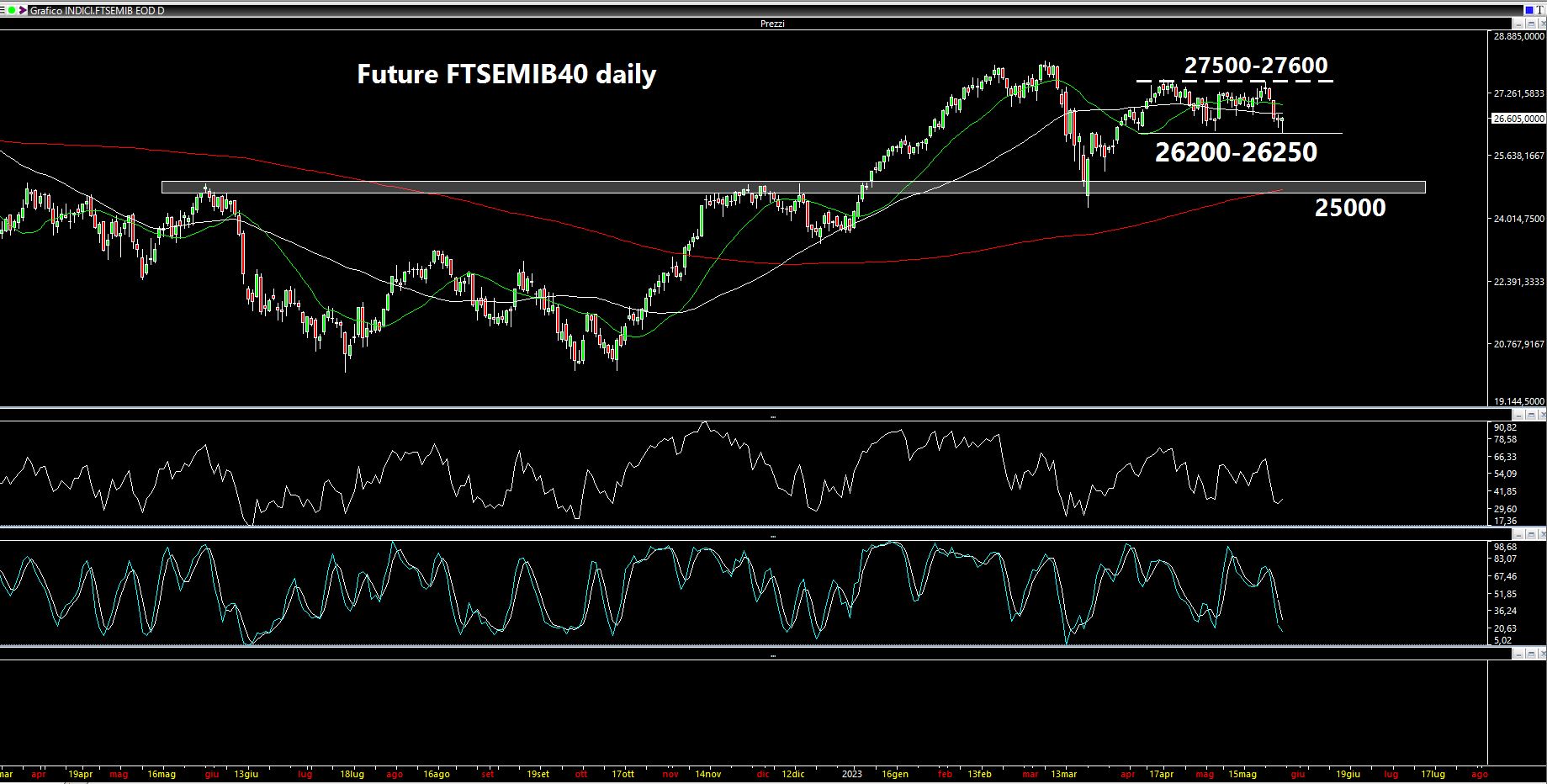Click the 18lug date axis label
Image resolution: width=1547 pixels, height=784 pixels.
[352, 774]
